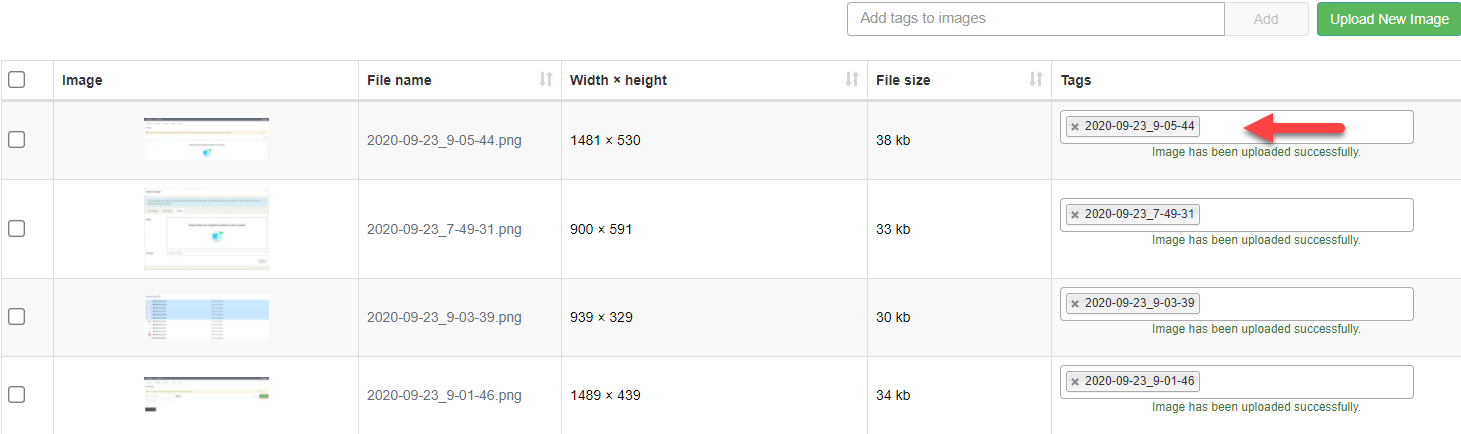Viewport: 1461px width, 434px height.
Task: Open thumbnail of 2020-09-23_9-01-46.png
Action: (x=206, y=394)
